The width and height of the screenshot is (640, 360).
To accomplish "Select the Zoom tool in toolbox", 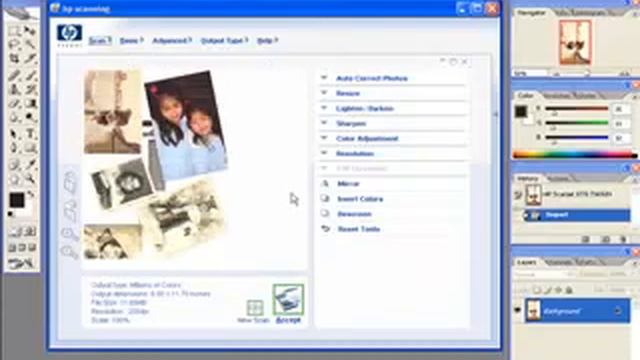I will coord(29,179).
